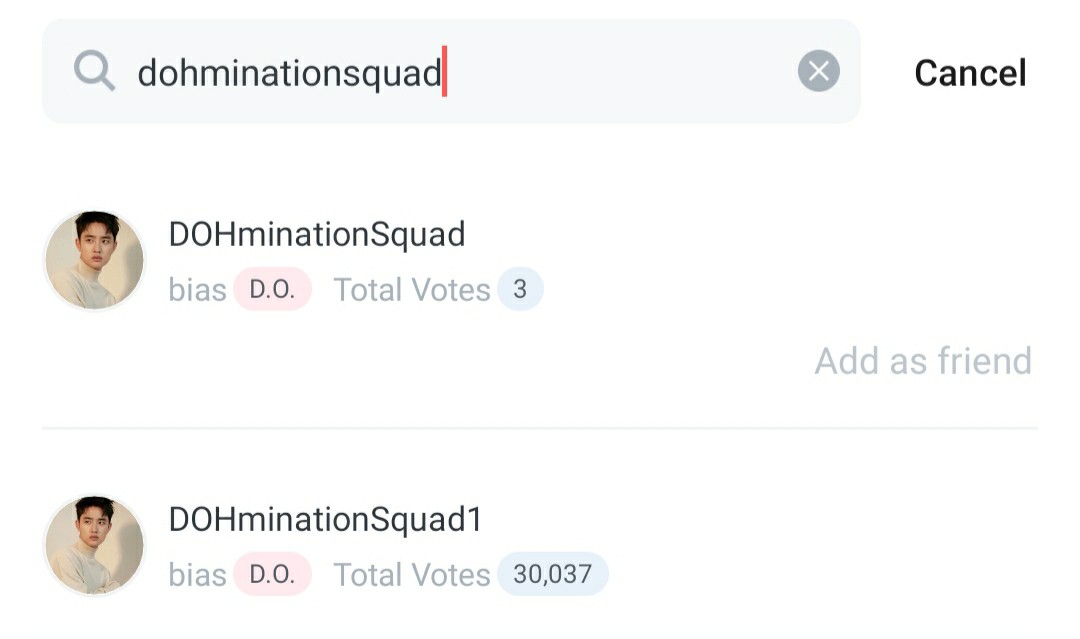Place cursor at end of search text
Image resolution: width=1080 pixels, height=639 pixels.
coord(444,72)
